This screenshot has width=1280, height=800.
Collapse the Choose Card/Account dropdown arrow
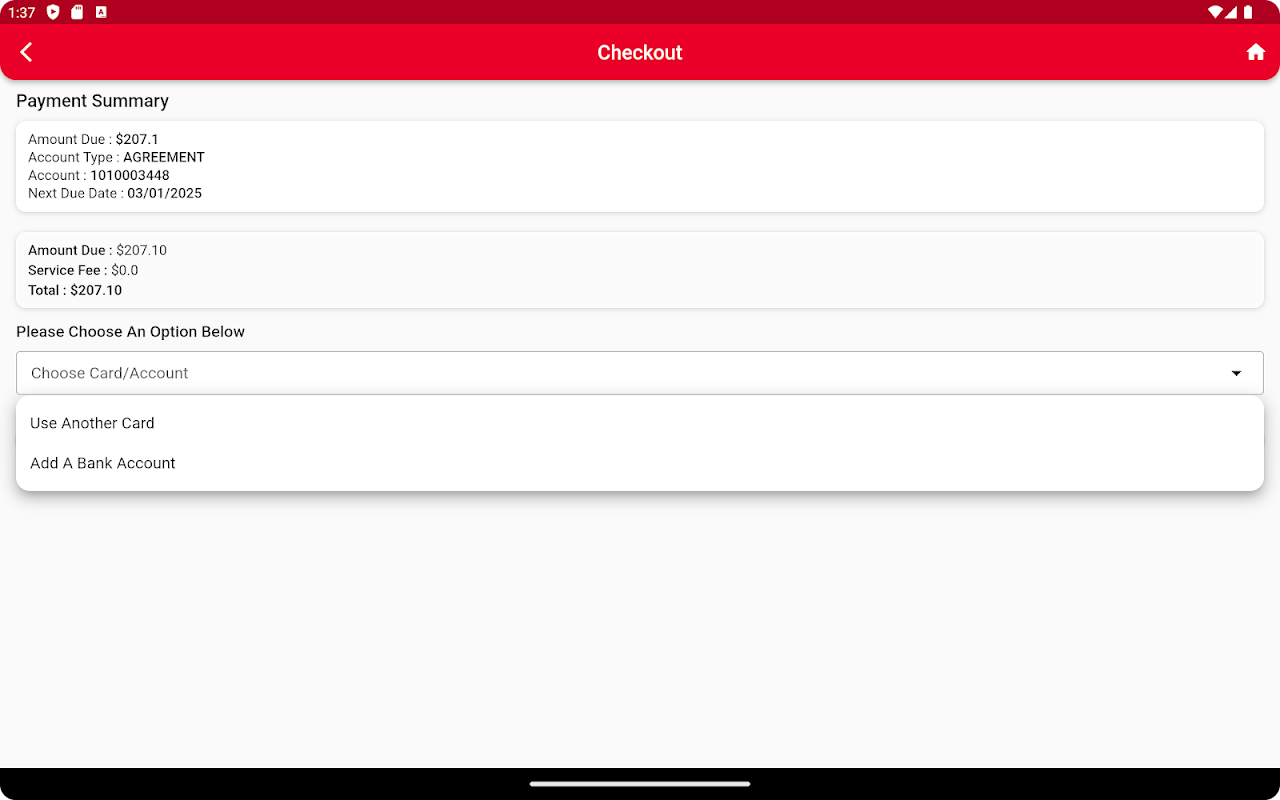[x=1236, y=373]
